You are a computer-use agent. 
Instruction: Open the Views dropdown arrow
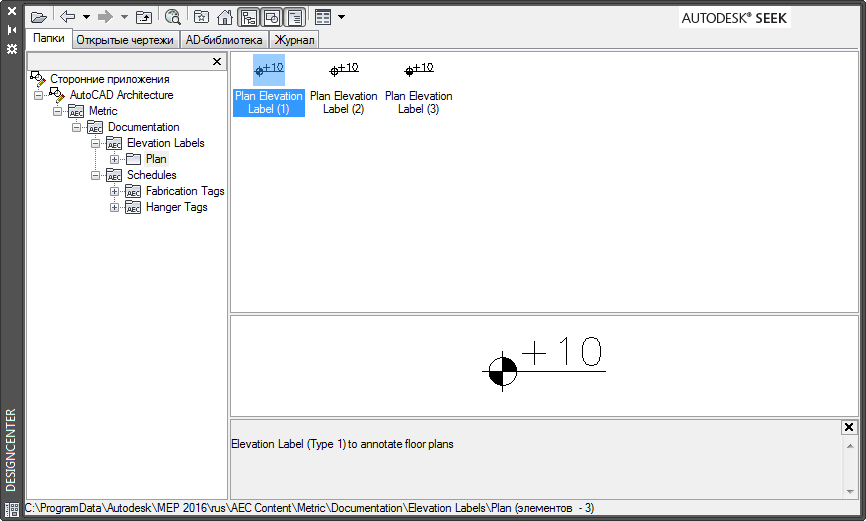click(x=341, y=17)
